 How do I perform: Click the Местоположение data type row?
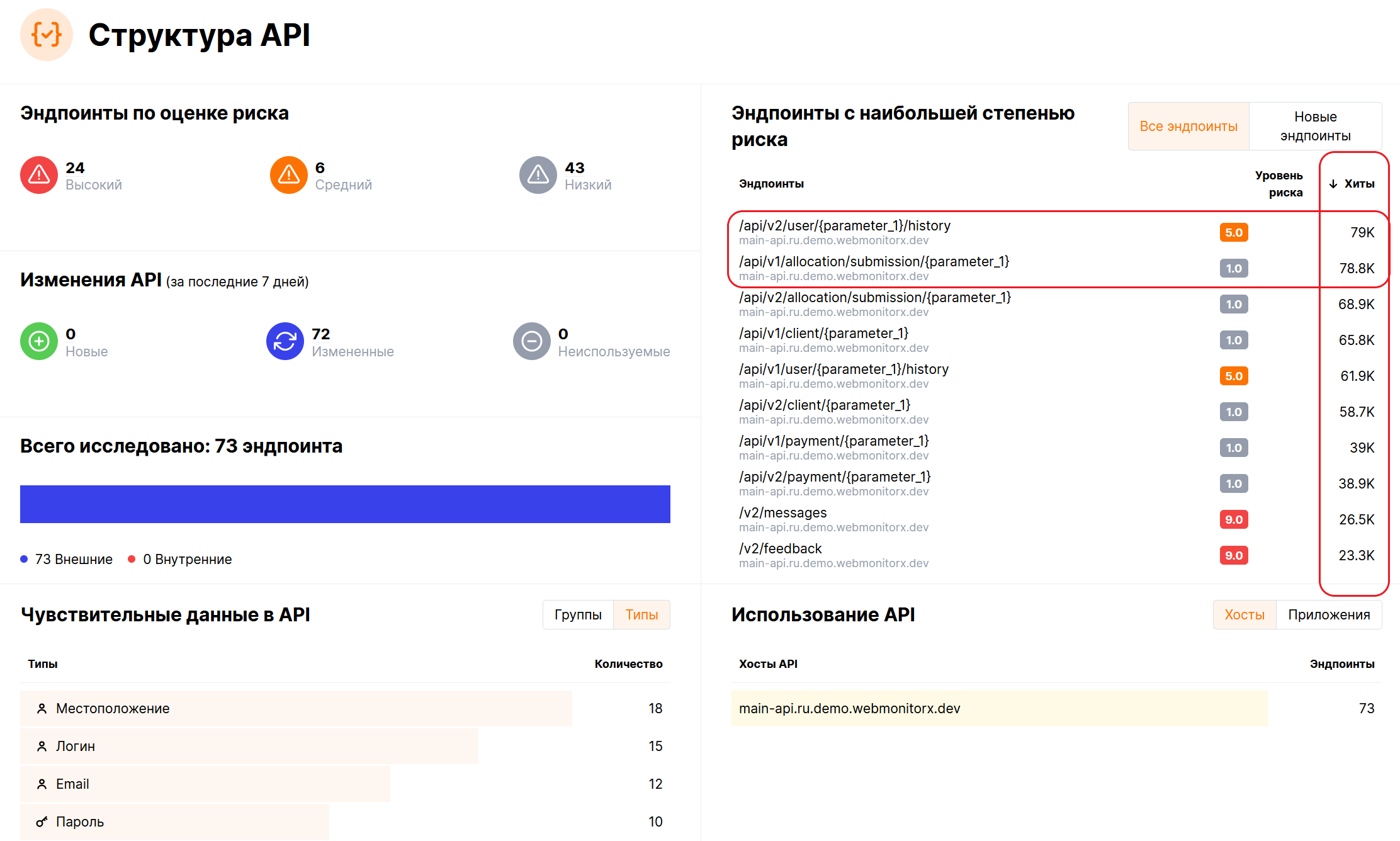pyautogui.click(x=345, y=709)
